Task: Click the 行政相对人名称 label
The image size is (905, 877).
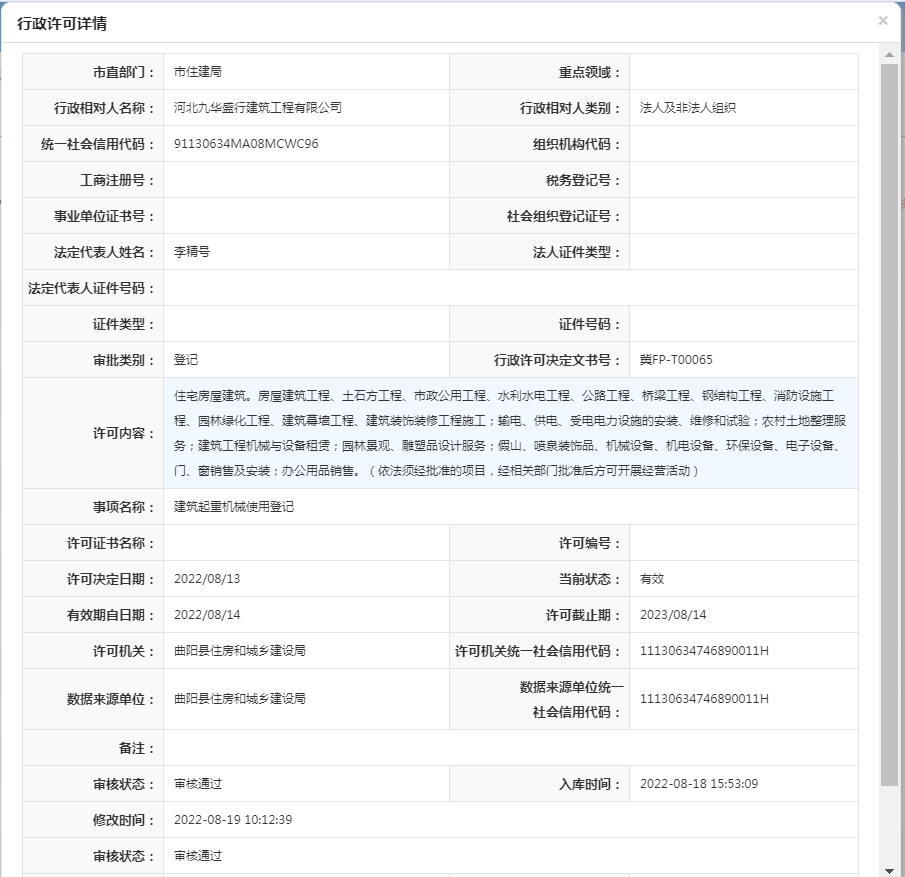Action: (x=104, y=108)
